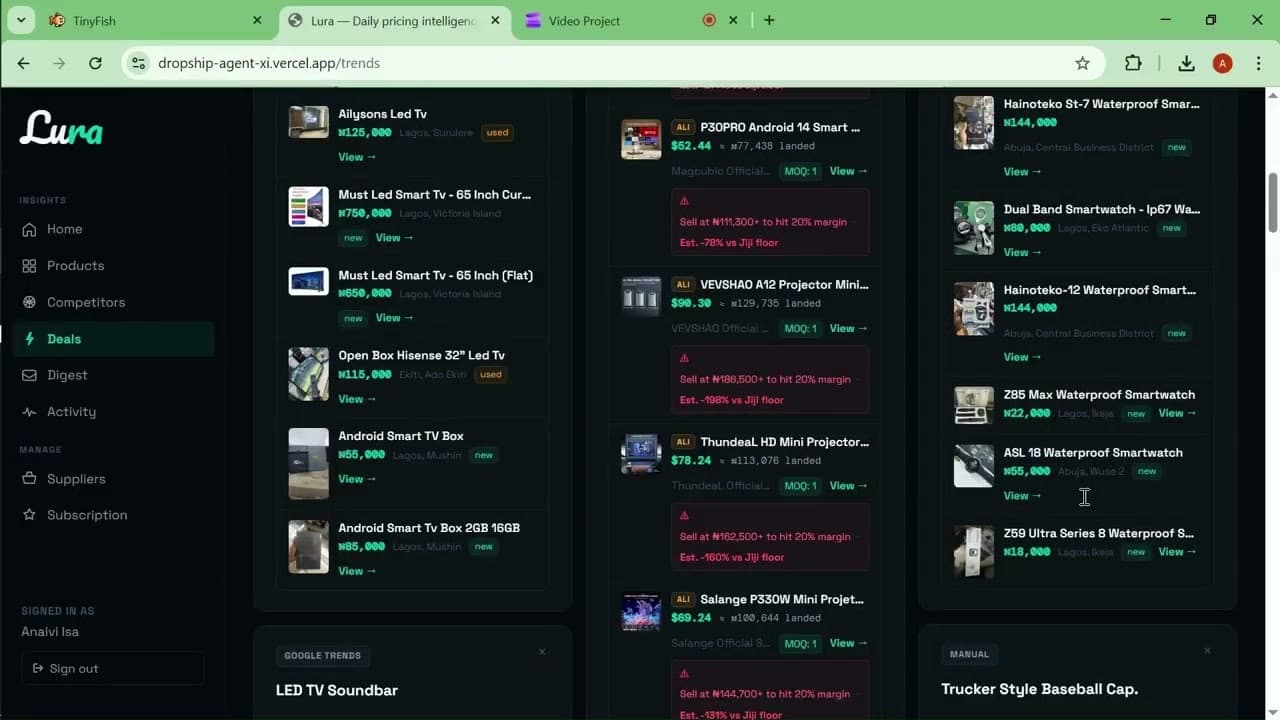Sign out of the Anaivi Isa account
This screenshot has height=720, width=1280.
click(x=113, y=668)
